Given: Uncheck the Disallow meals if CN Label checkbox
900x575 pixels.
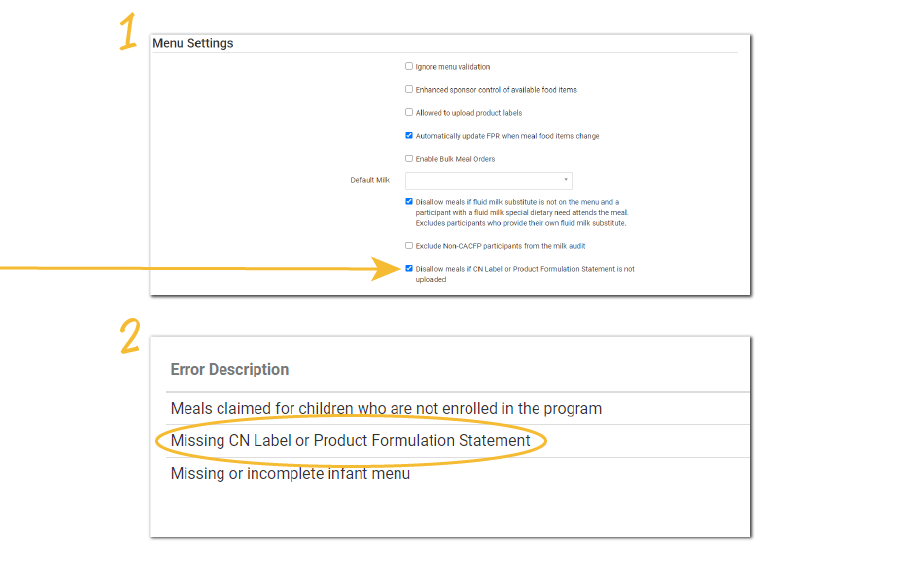Looking at the screenshot, I should [409, 269].
